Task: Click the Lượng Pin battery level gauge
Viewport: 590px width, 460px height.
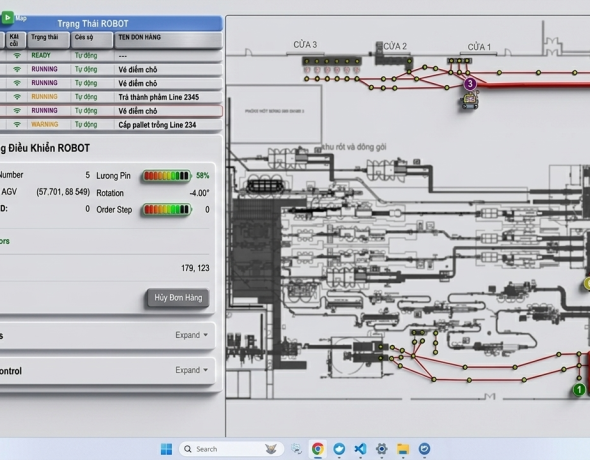Action: point(166,176)
